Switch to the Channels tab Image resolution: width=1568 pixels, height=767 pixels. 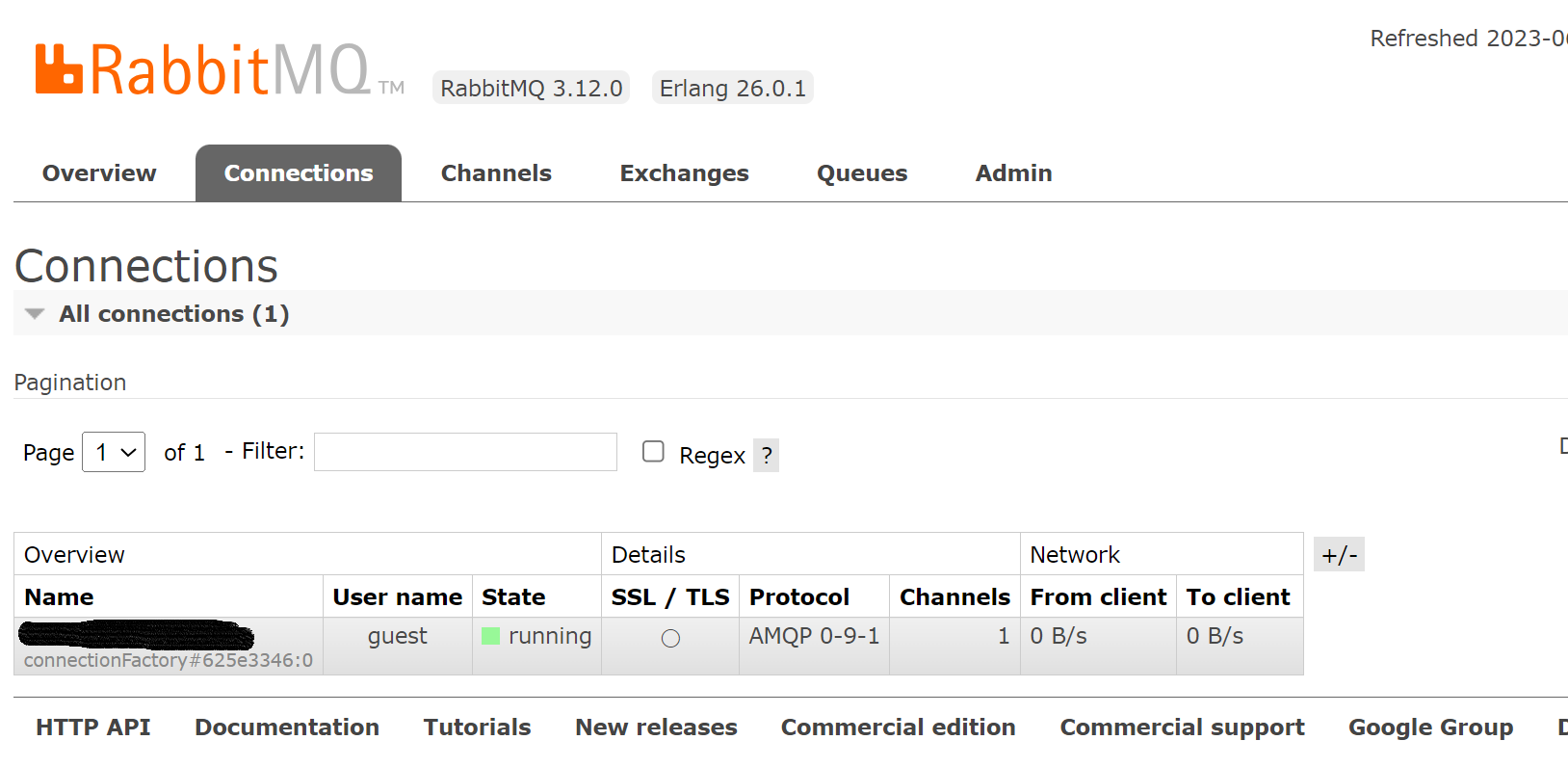(x=496, y=173)
